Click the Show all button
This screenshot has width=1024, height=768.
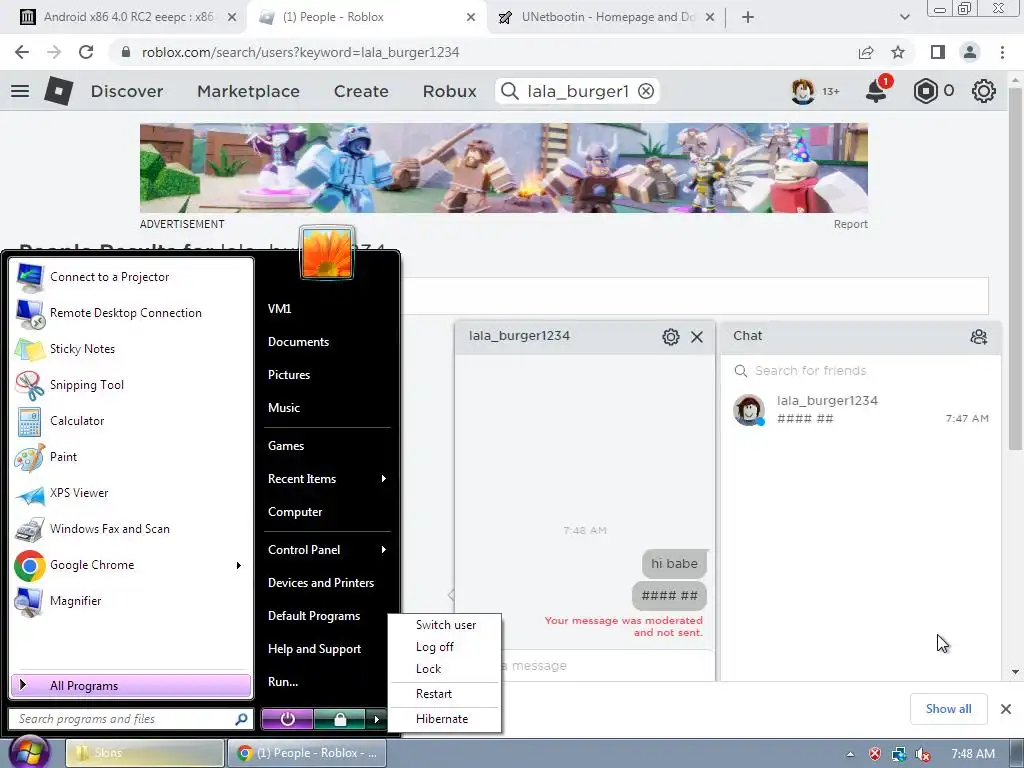(x=948, y=709)
